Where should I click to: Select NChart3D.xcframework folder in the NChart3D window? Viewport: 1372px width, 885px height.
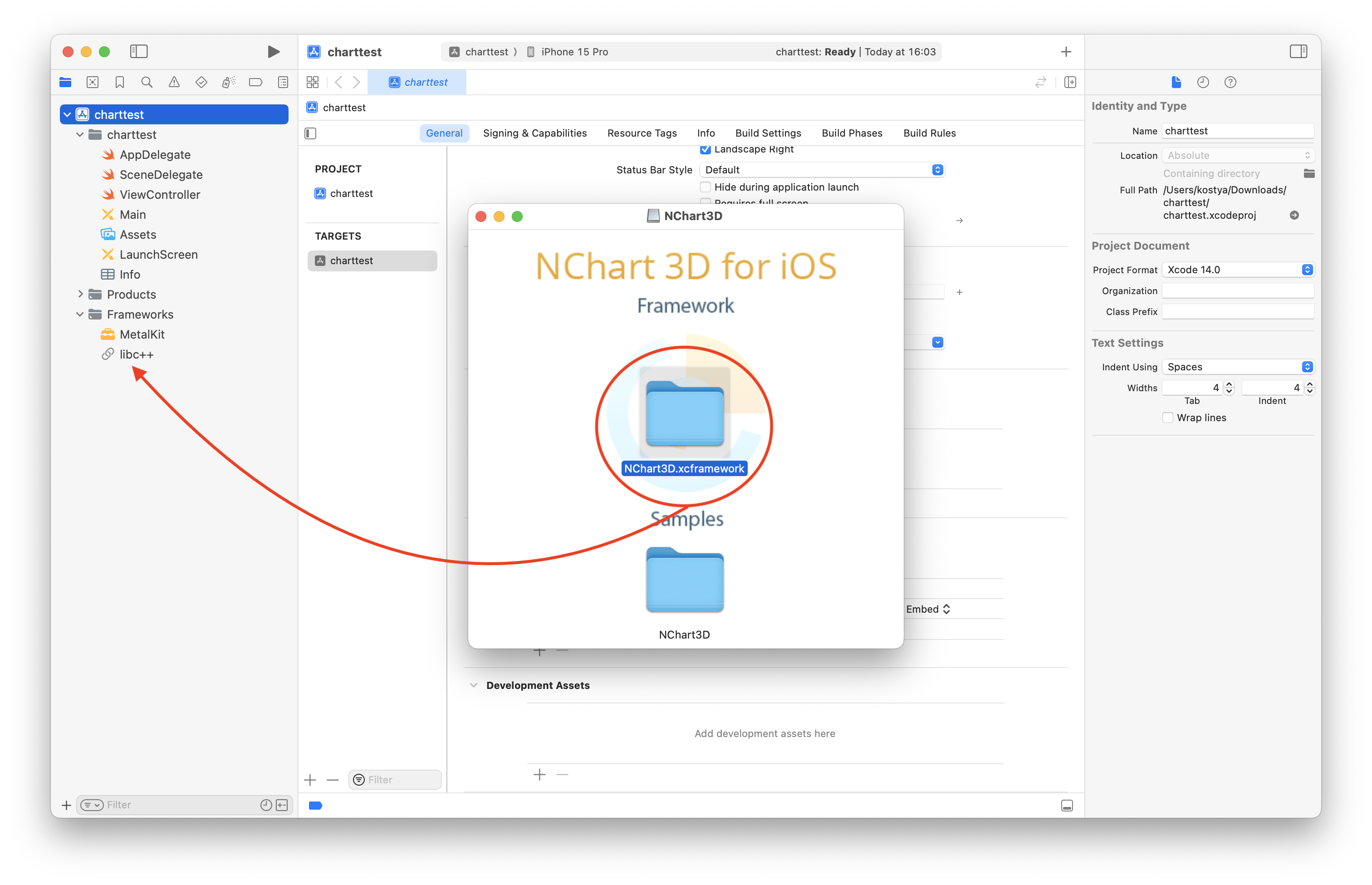(684, 421)
